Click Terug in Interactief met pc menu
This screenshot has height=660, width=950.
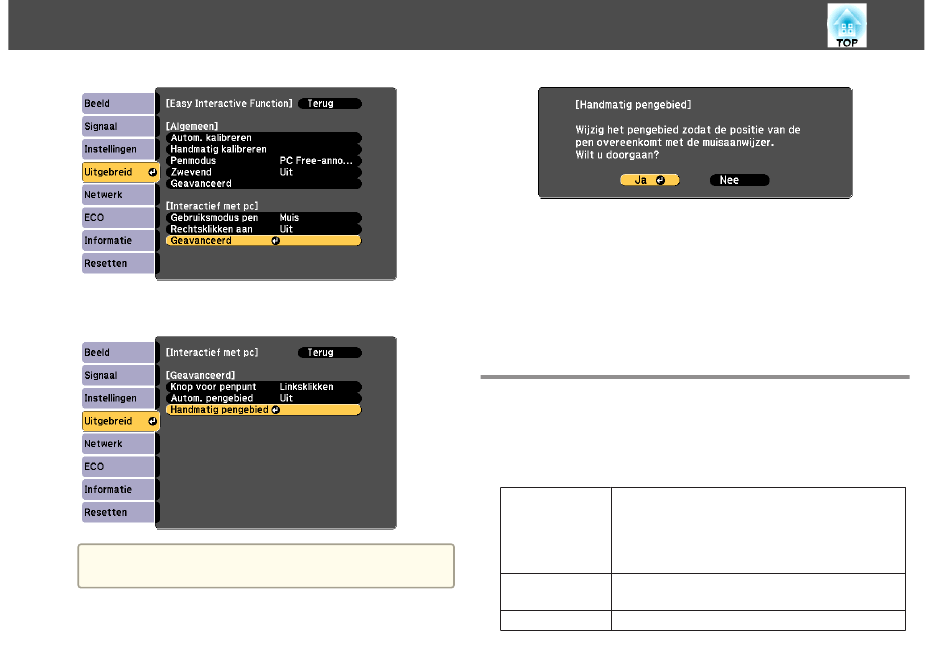(330, 353)
